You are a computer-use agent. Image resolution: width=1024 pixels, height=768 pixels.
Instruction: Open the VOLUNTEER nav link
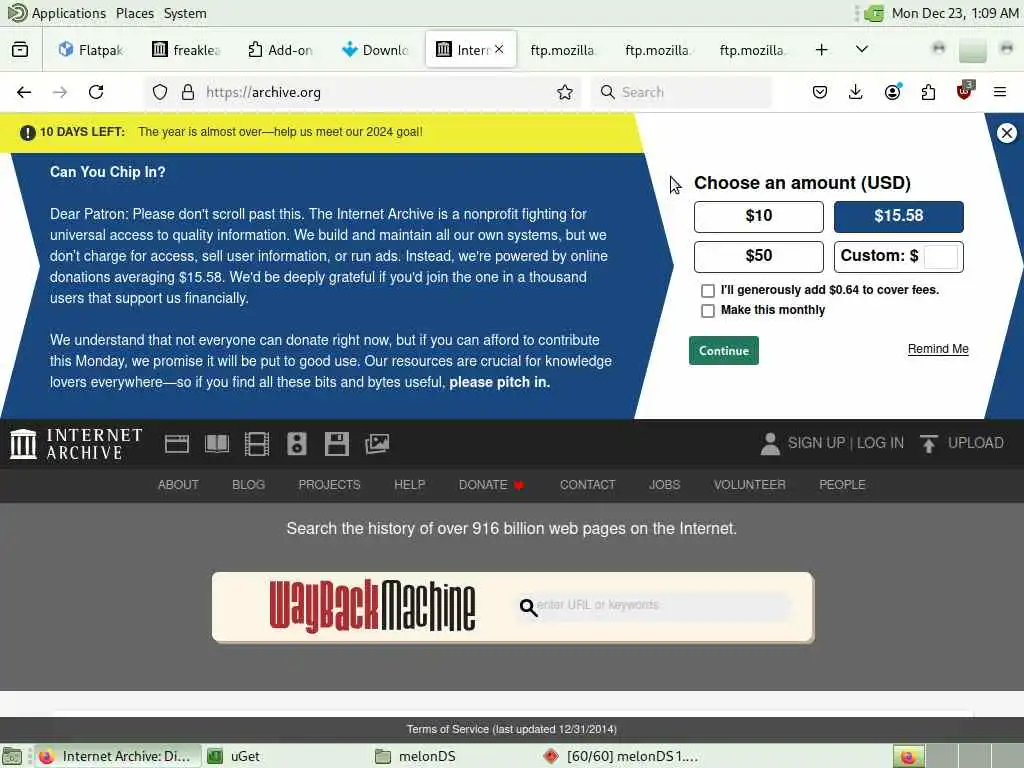(749, 485)
